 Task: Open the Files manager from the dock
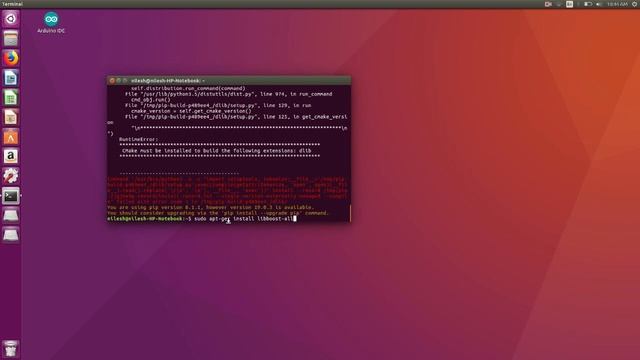(x=11, y=39)
